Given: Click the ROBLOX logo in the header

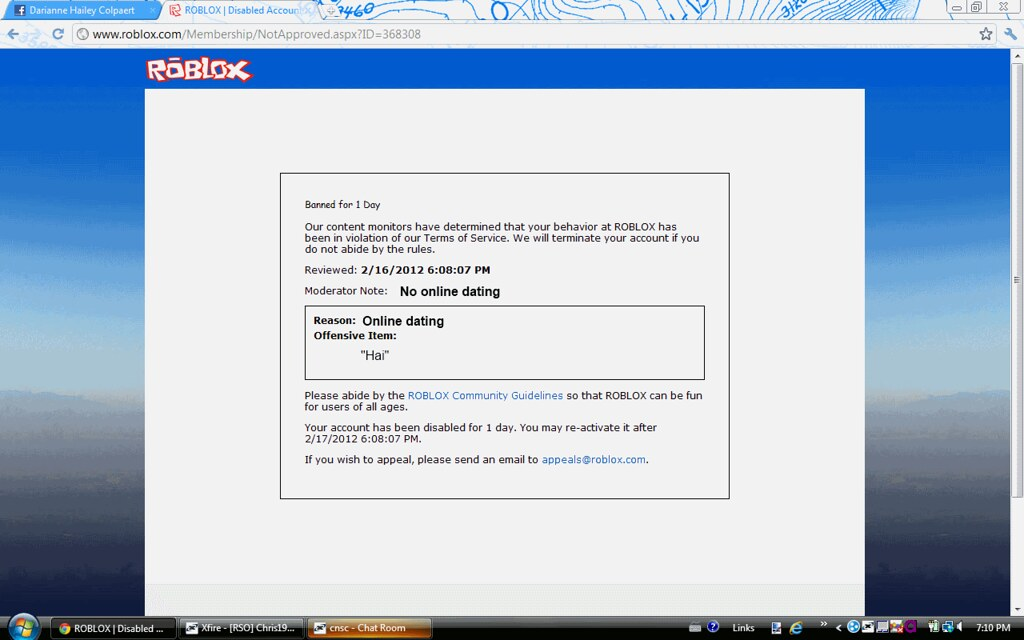Looking at the screenshot, I should pyautogui.click(x=199, y=69).
